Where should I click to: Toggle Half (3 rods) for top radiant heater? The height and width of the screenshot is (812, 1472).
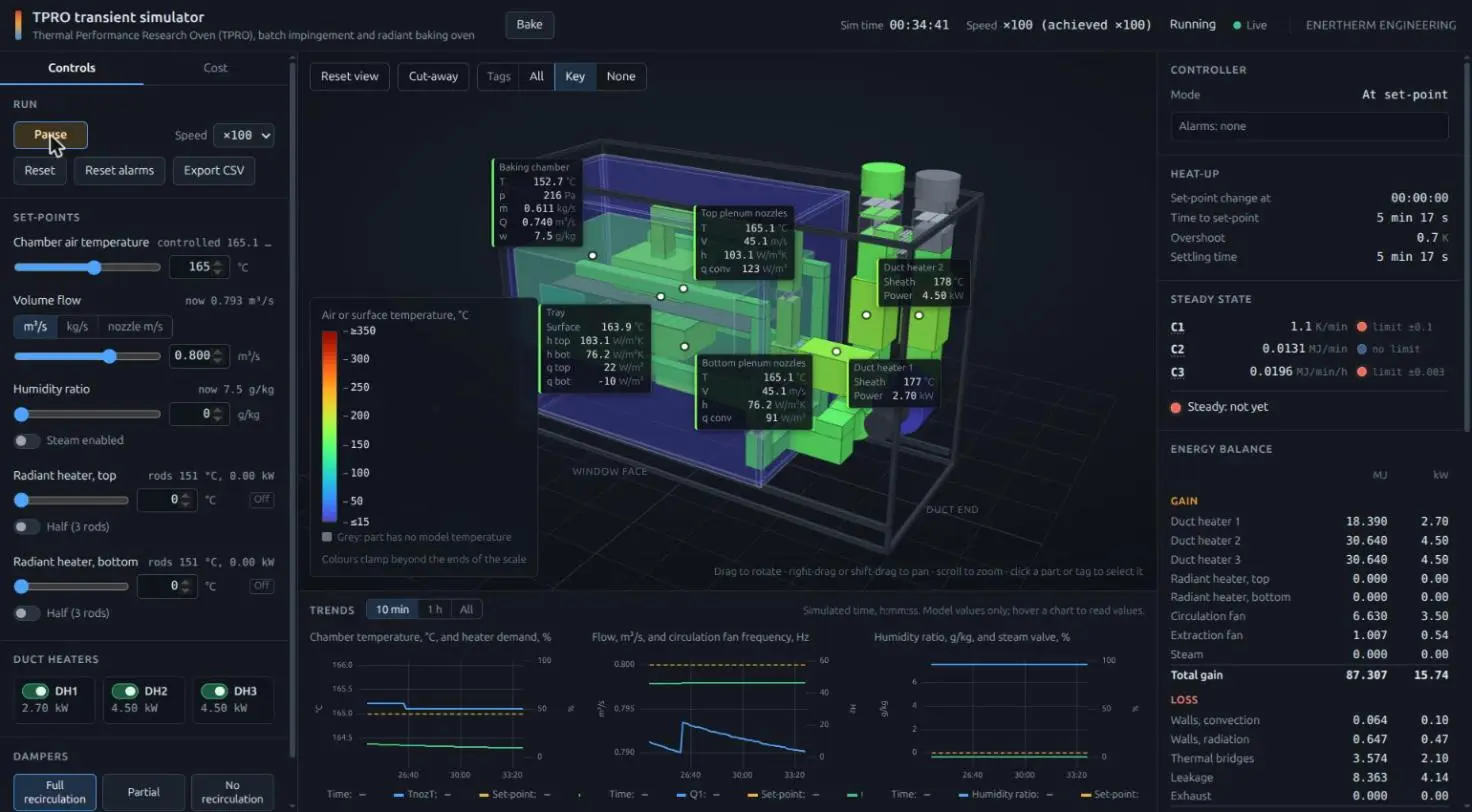27,527
